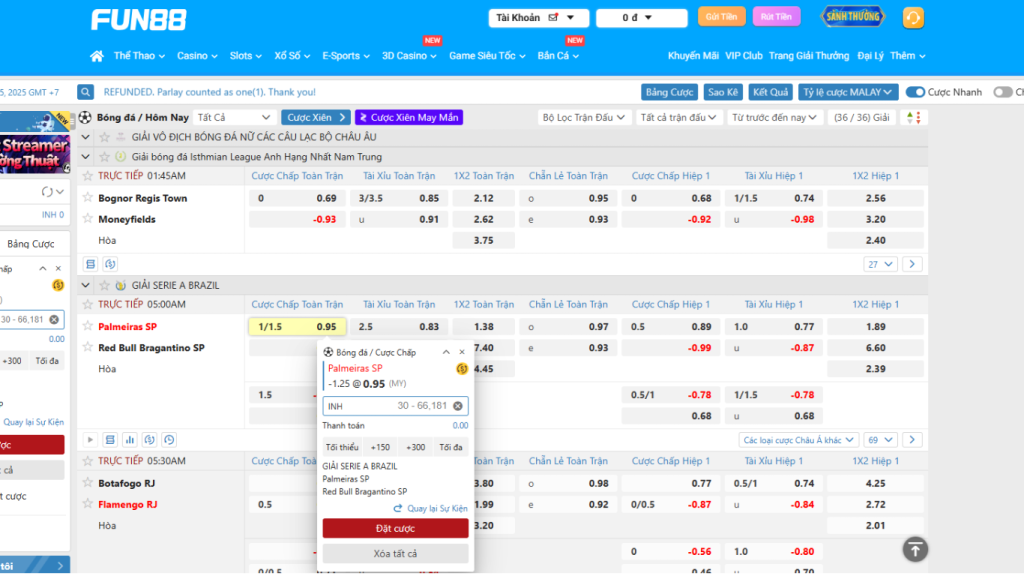Click the INH stake input field in popup
This screenshot has height=576, width=1024.
click(385, 406)
